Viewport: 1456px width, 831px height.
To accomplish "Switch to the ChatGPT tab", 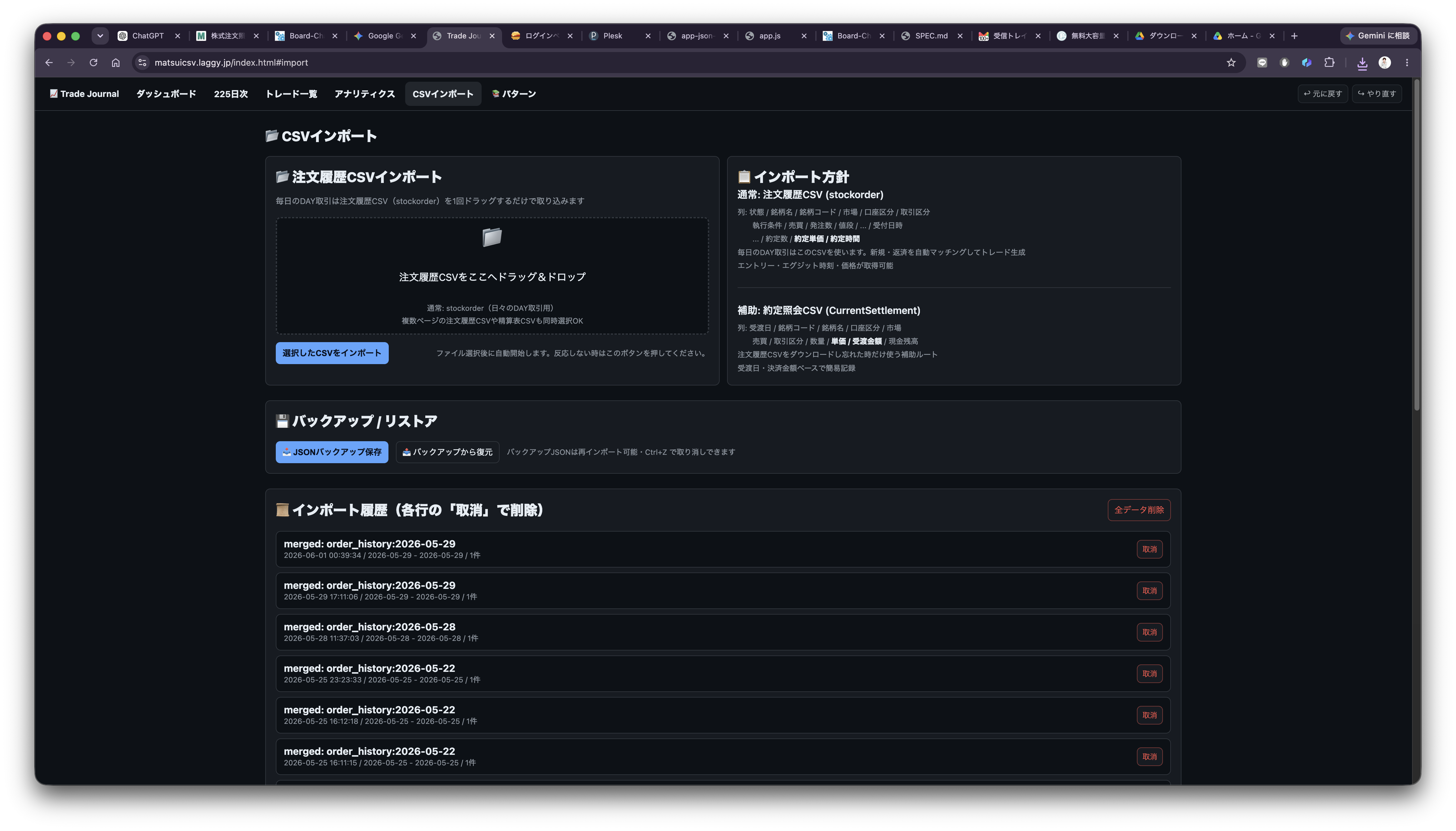I will [x=147, y=36].
